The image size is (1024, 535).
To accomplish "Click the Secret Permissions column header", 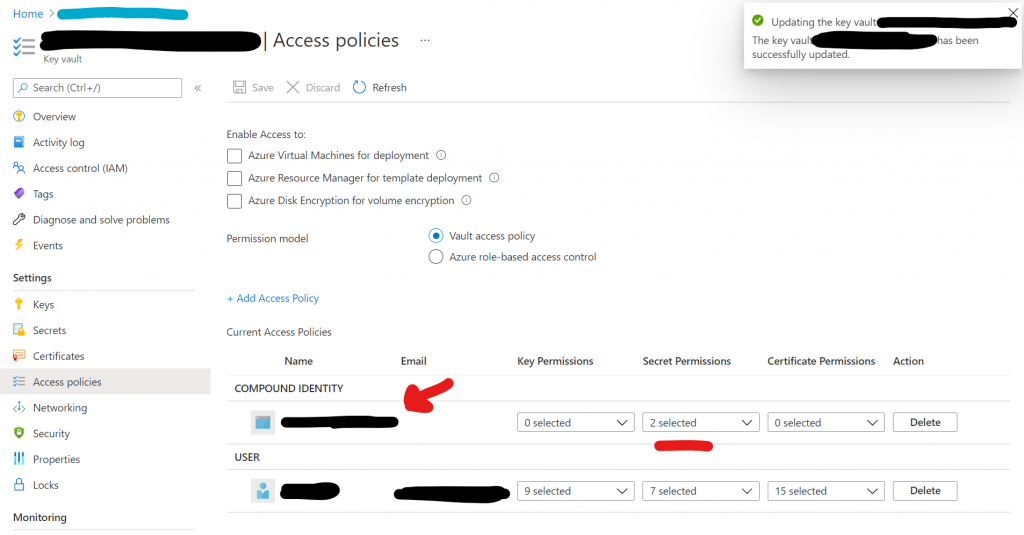I will 686,361.
